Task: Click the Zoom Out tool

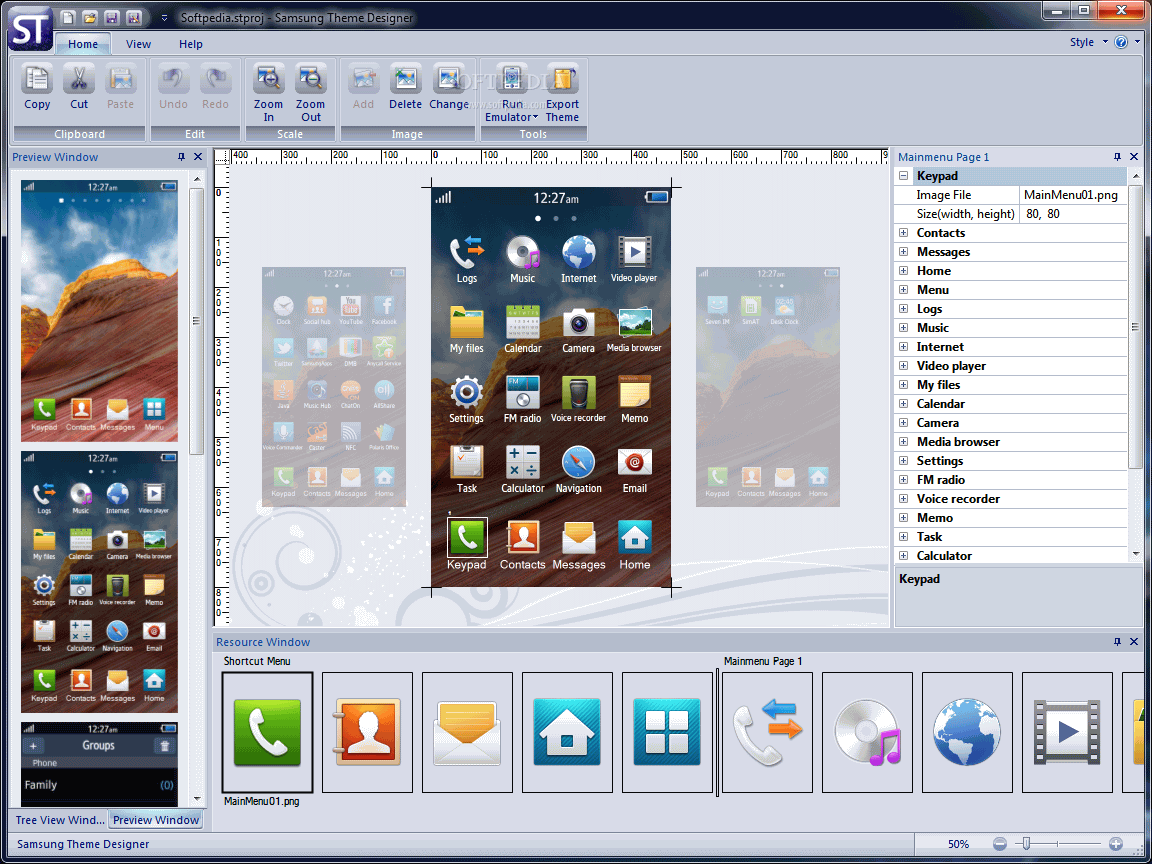Action: tap(311, 93)
